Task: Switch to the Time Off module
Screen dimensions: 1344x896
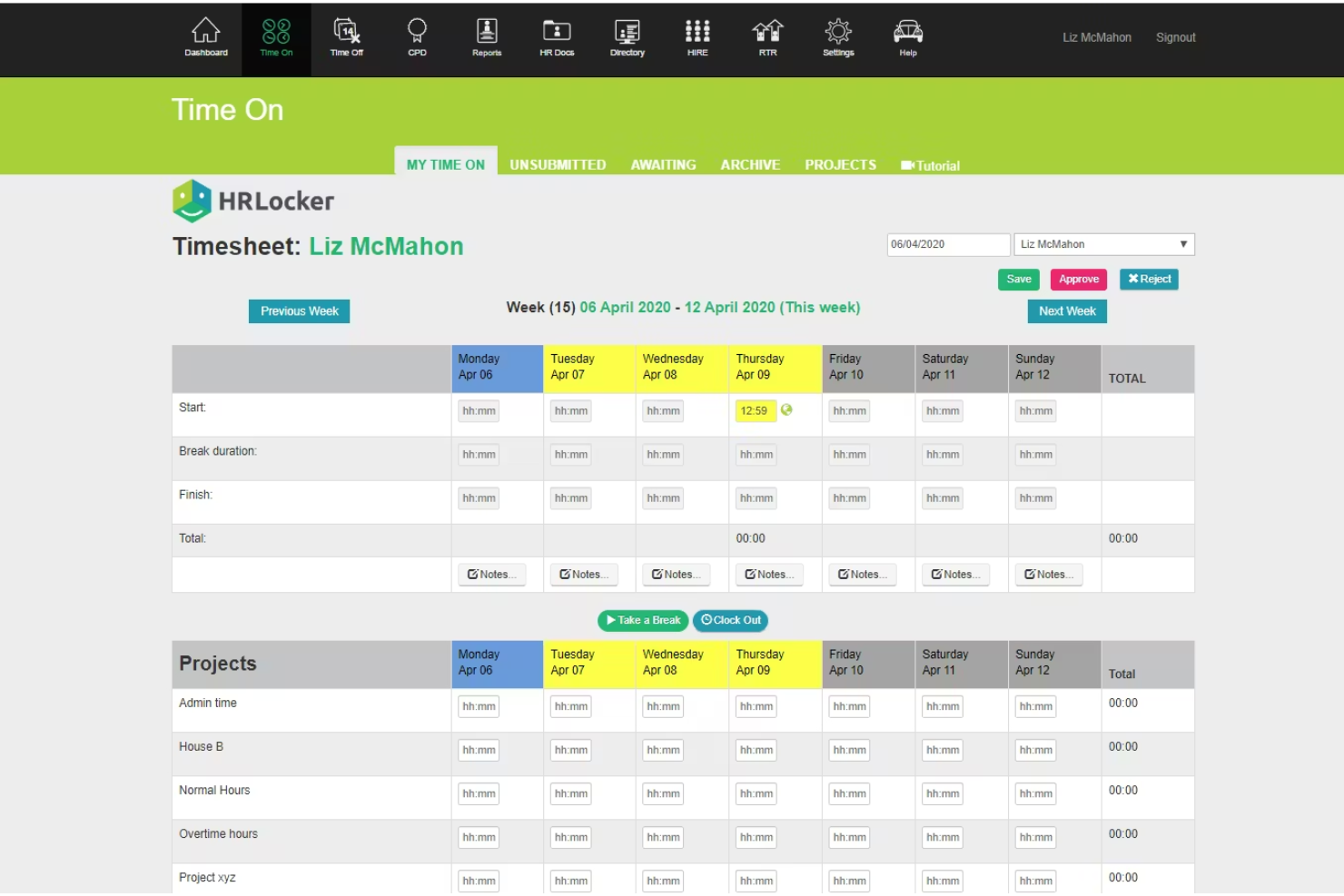Action: pos(346,36)
